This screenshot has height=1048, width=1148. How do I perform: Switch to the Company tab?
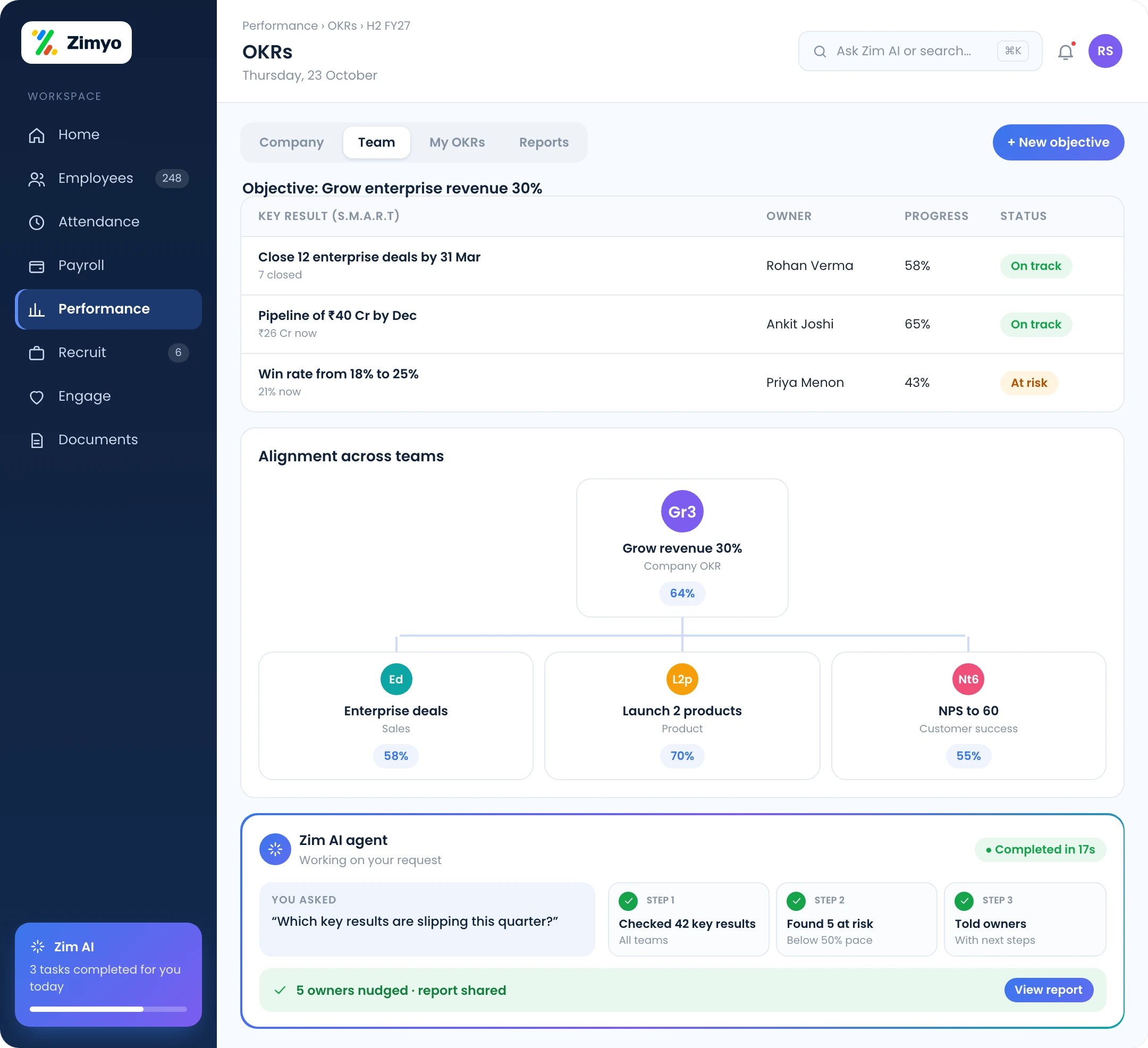(292, 142)
